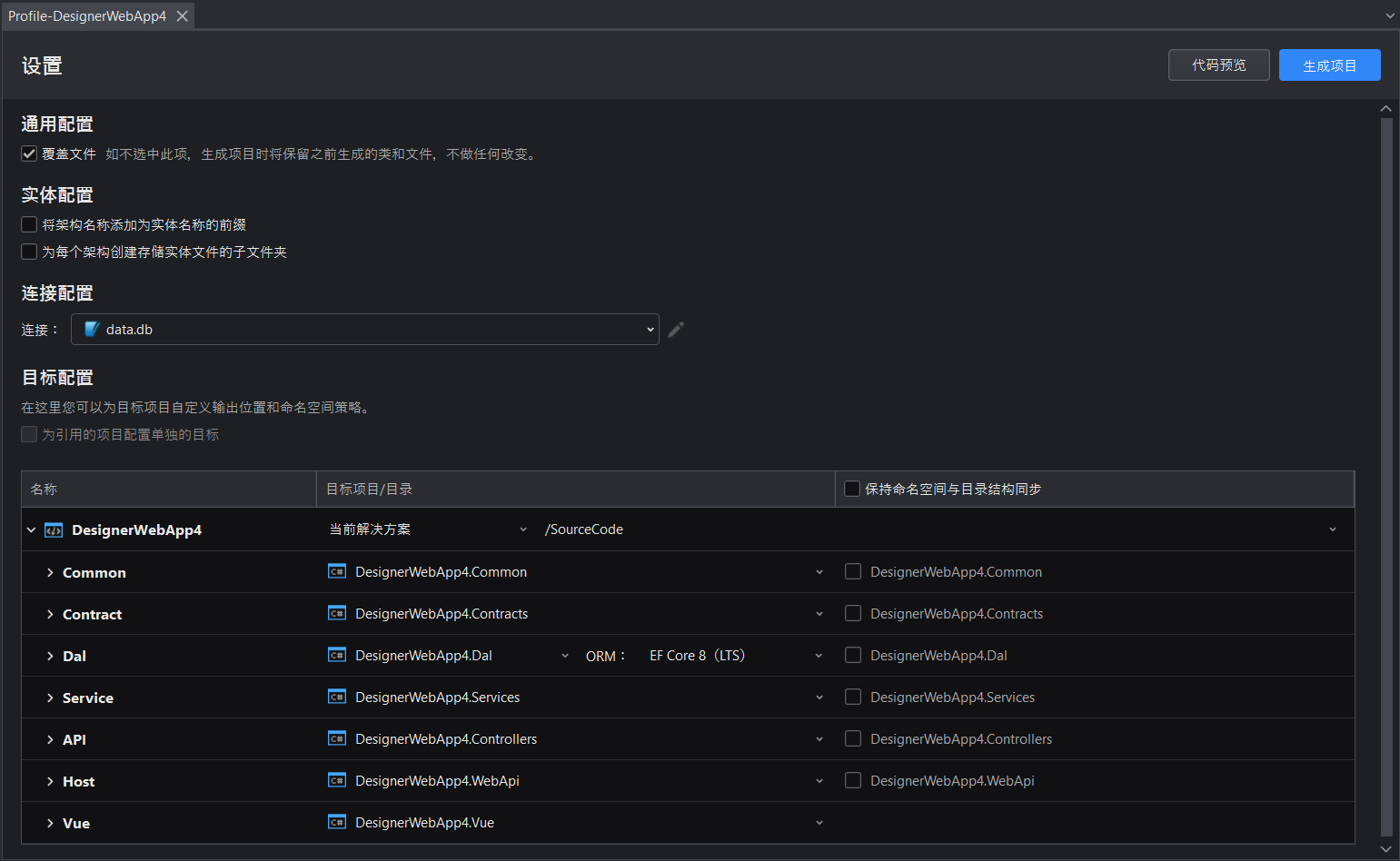Screen dimensions: 1400x861
Task: Enable 为每个架构创建存储实体文件的子文件夹 checkbox
Action: [29, 252]
